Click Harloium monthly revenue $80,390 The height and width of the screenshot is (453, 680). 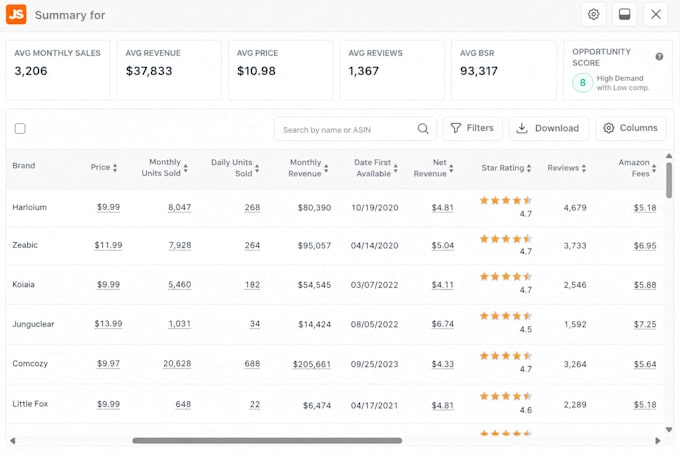[x=314, y=208]
